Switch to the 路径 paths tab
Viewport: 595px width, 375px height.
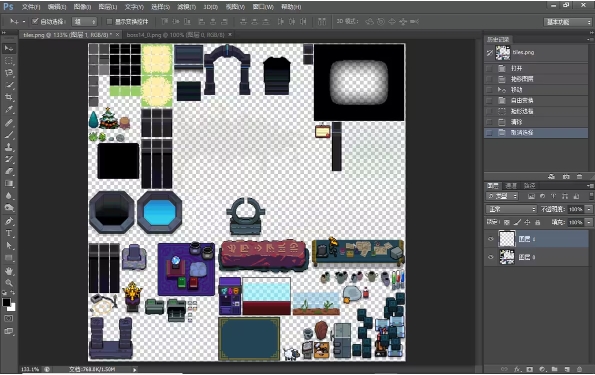coord(529,186)
